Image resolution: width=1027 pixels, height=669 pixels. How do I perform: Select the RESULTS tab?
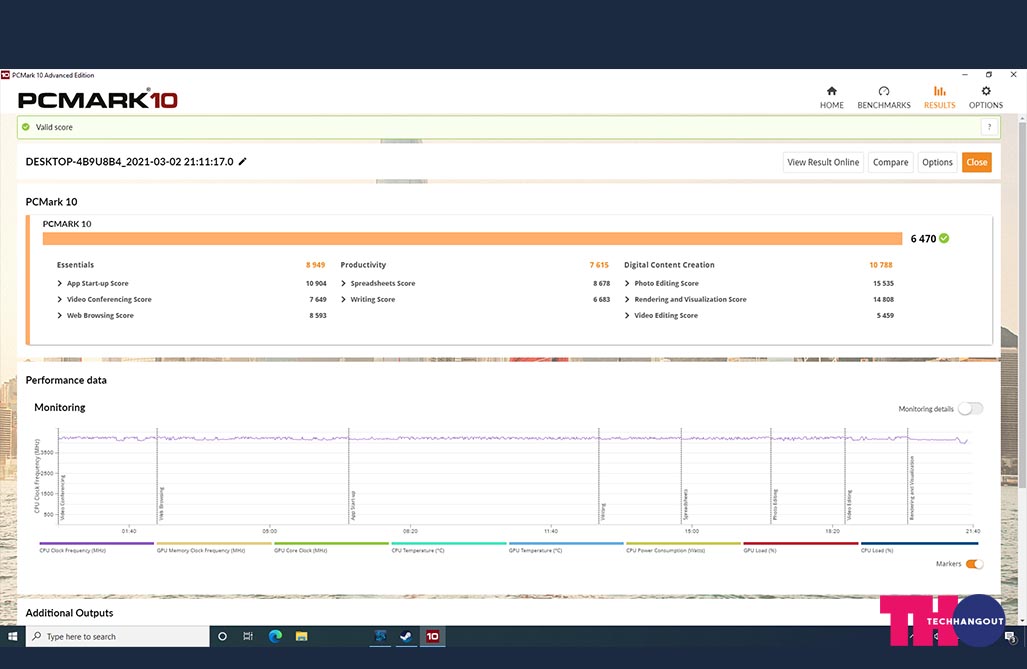(x=939, y=97)
